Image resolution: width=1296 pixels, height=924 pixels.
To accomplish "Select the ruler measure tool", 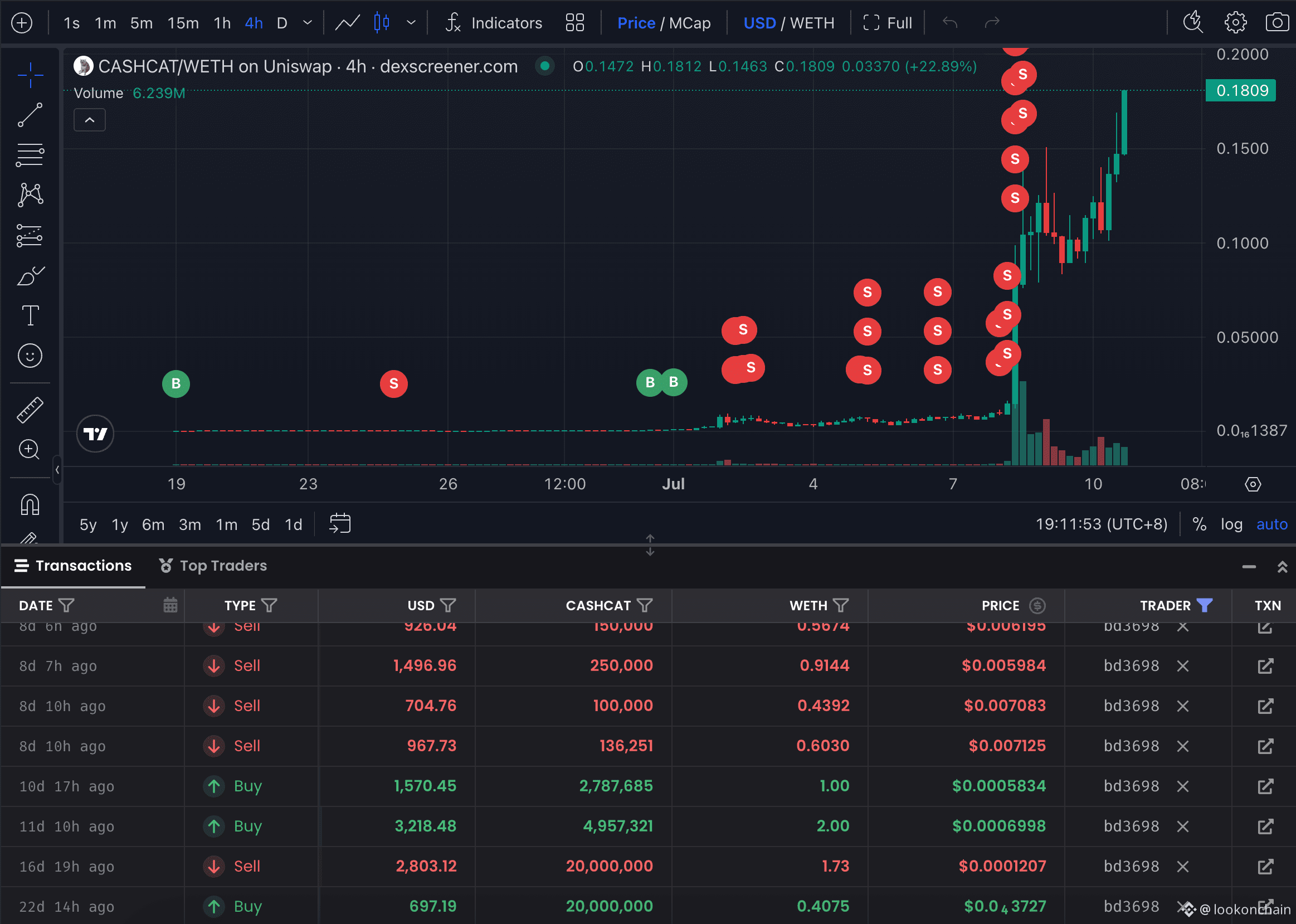I will coord(30,410).
